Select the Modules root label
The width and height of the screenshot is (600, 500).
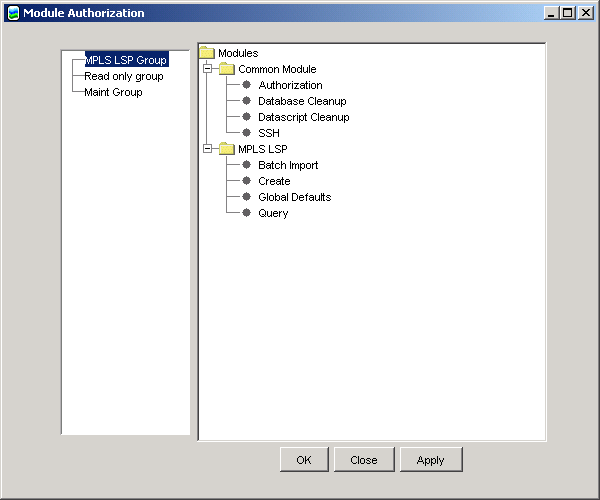(238, 53)
